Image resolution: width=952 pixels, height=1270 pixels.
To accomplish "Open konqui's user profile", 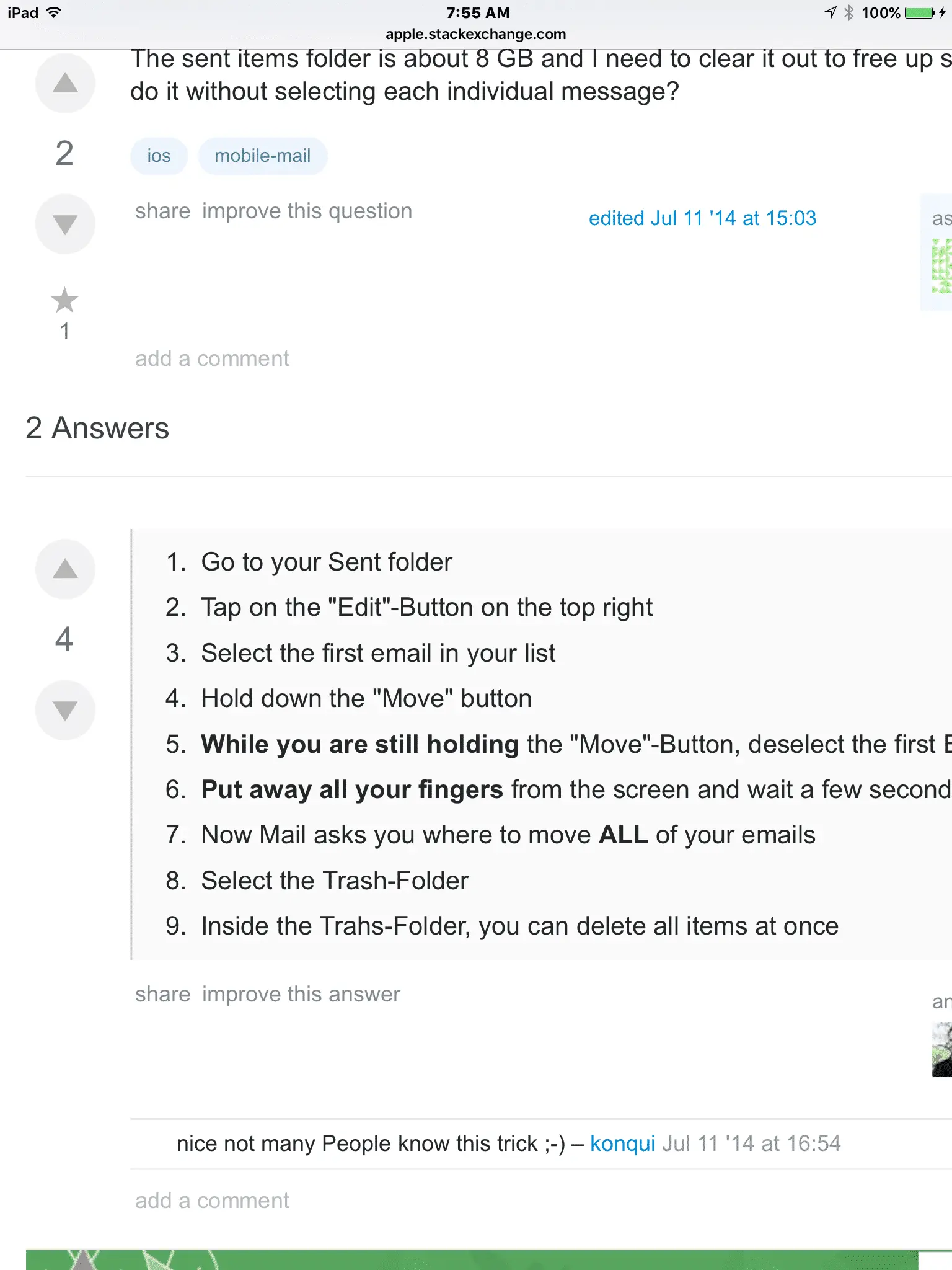I will click(x=622, y=1143).
